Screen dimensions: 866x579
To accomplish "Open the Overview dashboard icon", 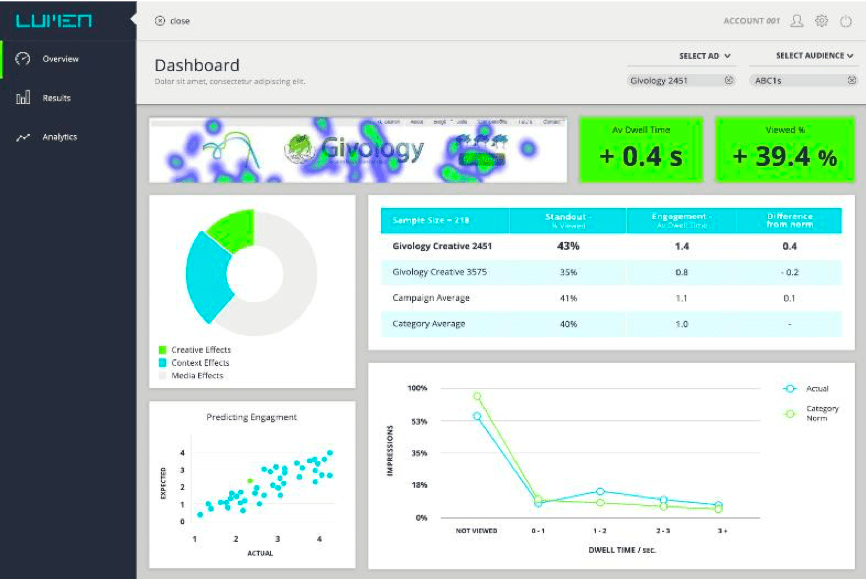I will pyautogui.click(x=22, y=59).
